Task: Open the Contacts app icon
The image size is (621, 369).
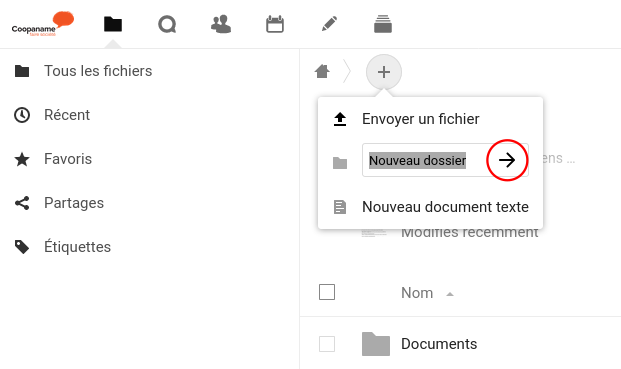Action: pos(221,24)
